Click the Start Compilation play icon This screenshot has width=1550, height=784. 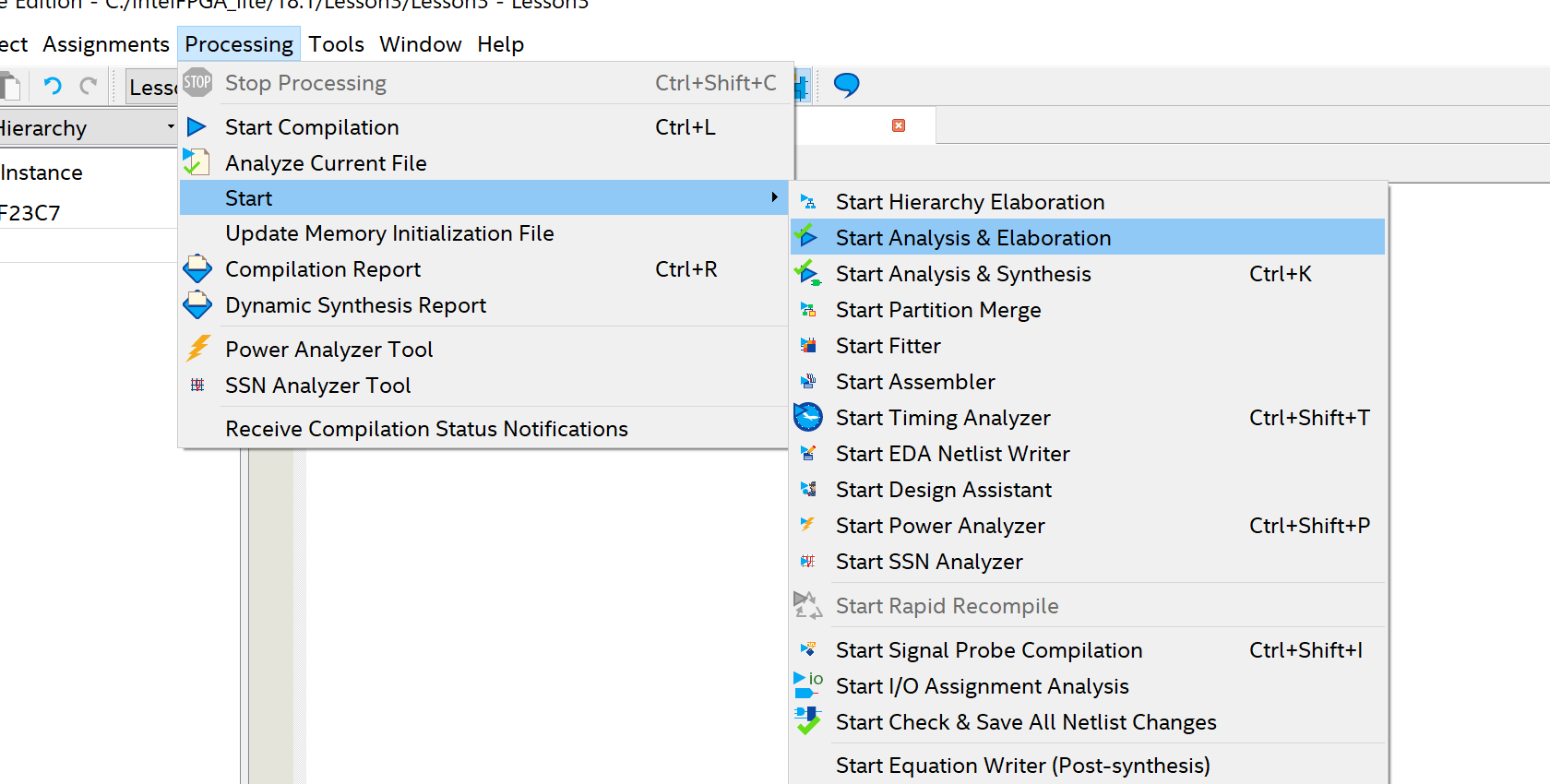197,126
